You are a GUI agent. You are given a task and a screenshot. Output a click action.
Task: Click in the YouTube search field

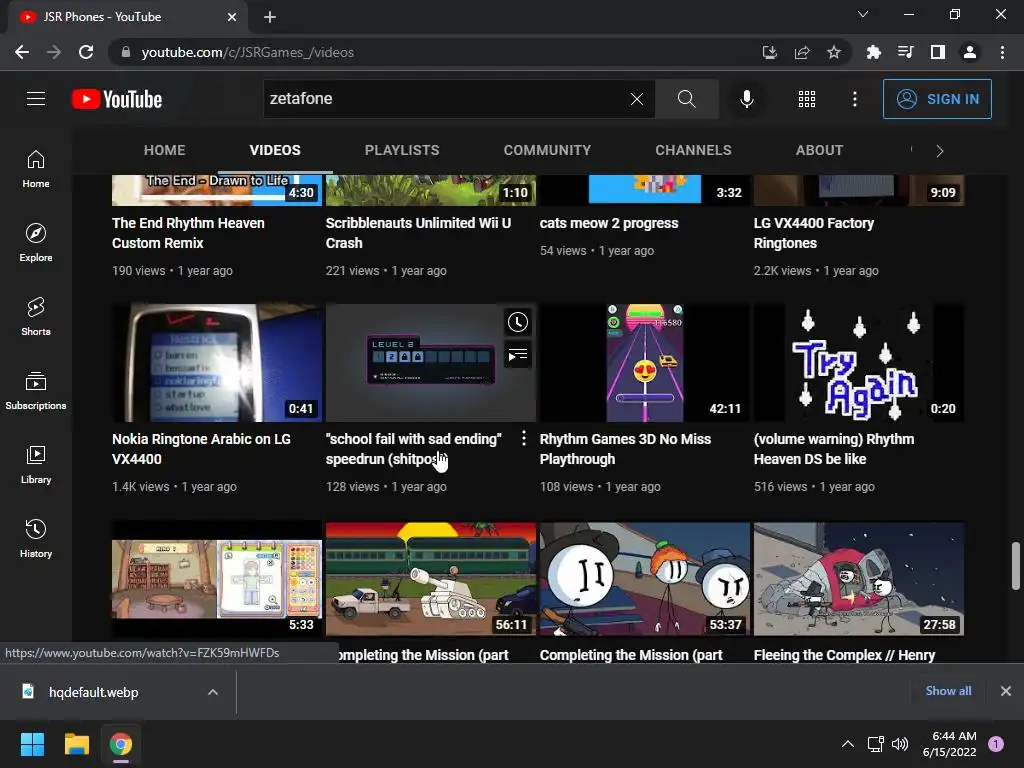click(444, 99)
